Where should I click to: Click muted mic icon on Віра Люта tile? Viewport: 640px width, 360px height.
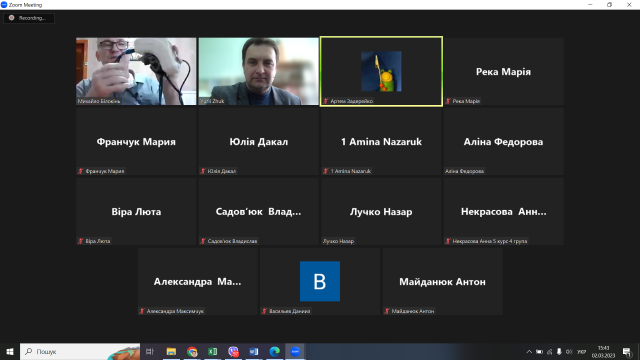tap(81, 241)
